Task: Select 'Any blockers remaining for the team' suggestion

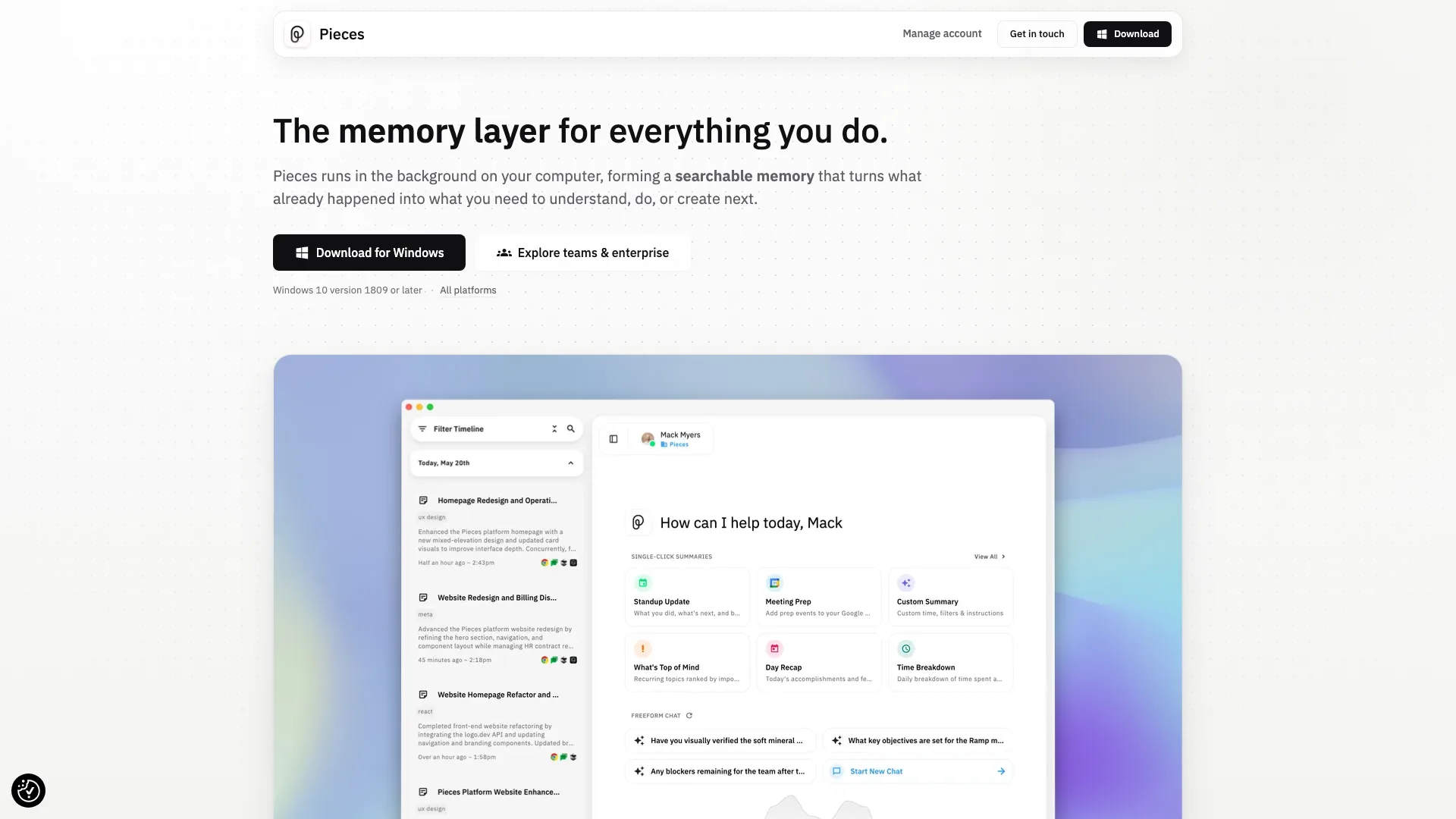Action: click(720, 771)
